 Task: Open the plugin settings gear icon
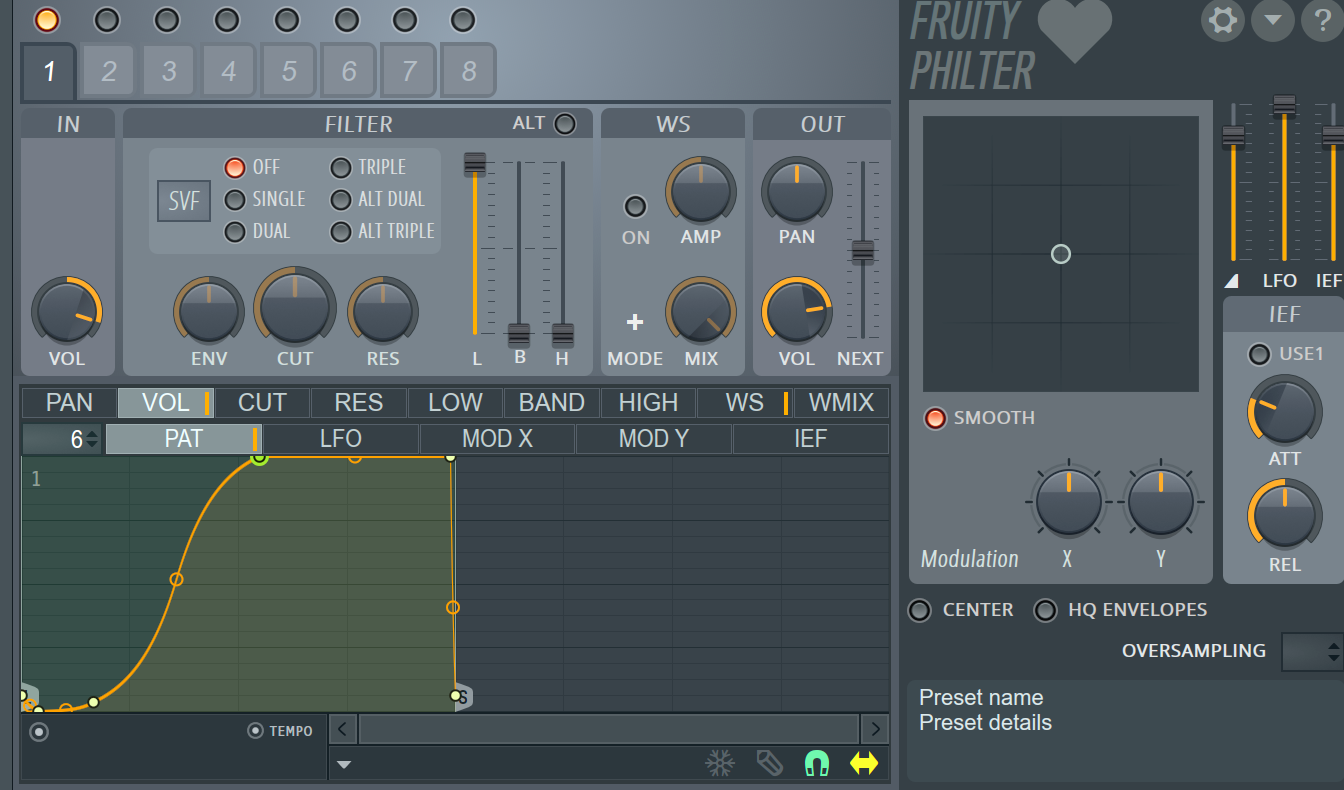point(1223,20)
